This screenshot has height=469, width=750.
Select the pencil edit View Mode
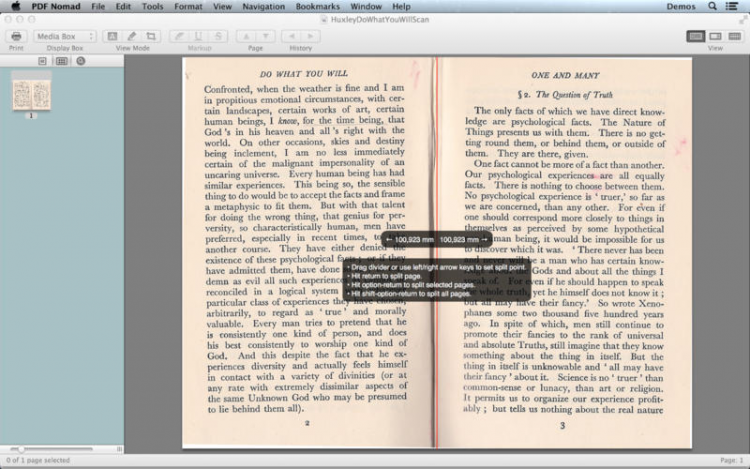pyautogui.click(x=132, y=36)
